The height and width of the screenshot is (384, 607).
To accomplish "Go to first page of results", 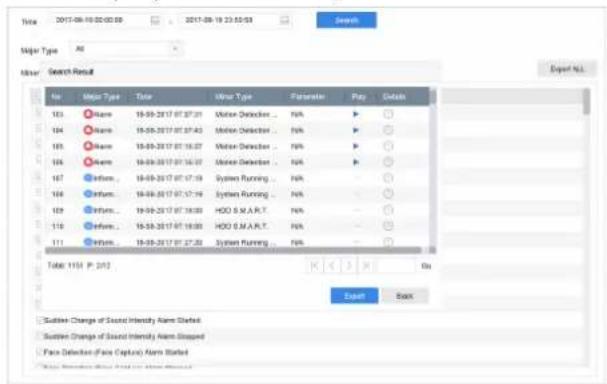I will [x=315, y=266].
